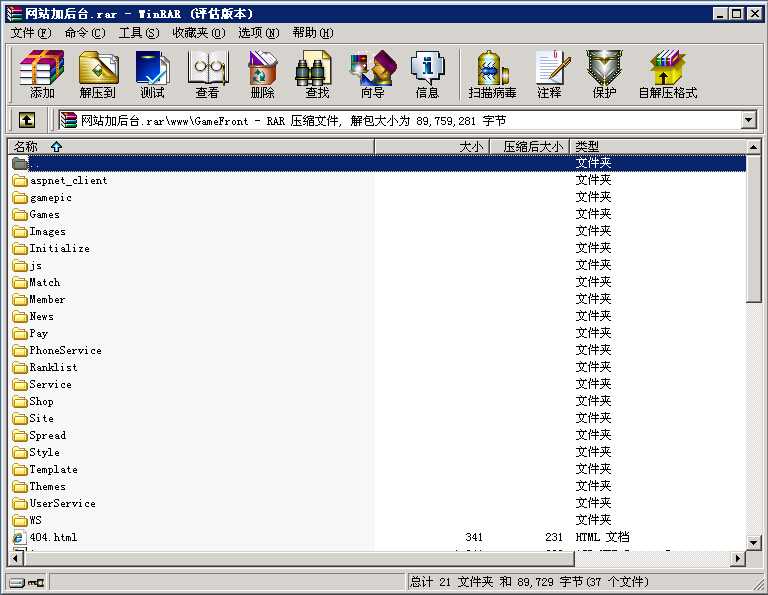Select the Initialize folder icon

(20, 249)
